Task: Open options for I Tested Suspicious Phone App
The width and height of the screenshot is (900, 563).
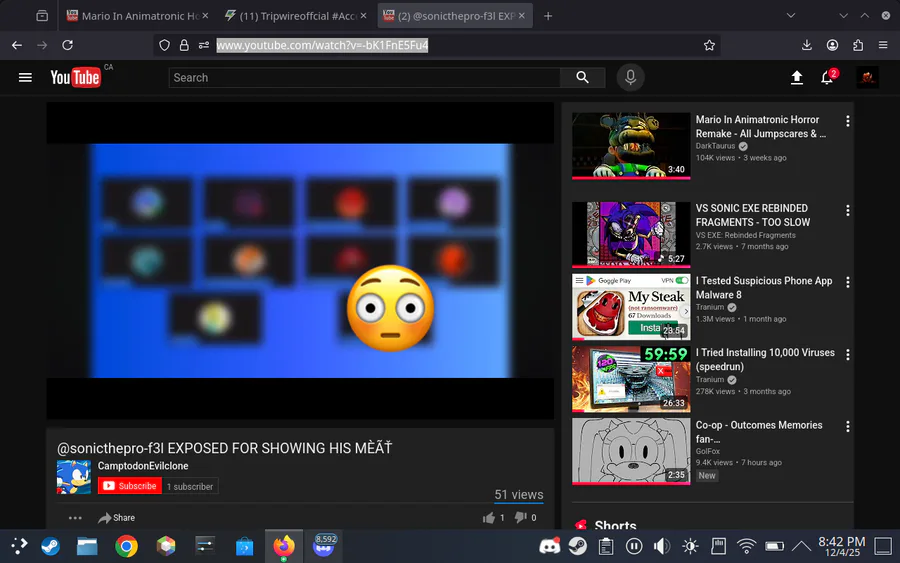Action: (848, 282)
